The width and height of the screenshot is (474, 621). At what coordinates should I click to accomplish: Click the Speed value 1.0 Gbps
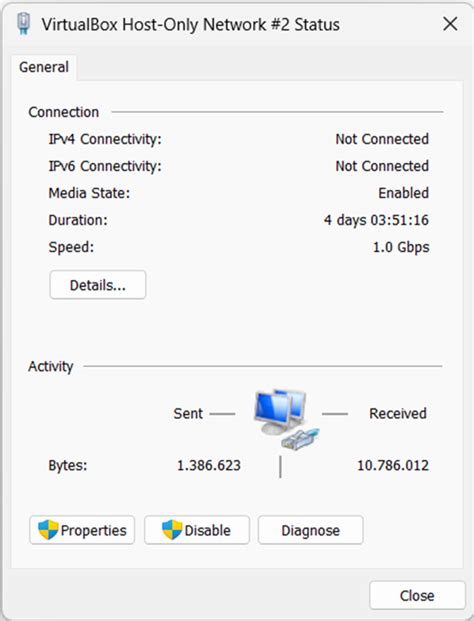click(x=401, y=247)
